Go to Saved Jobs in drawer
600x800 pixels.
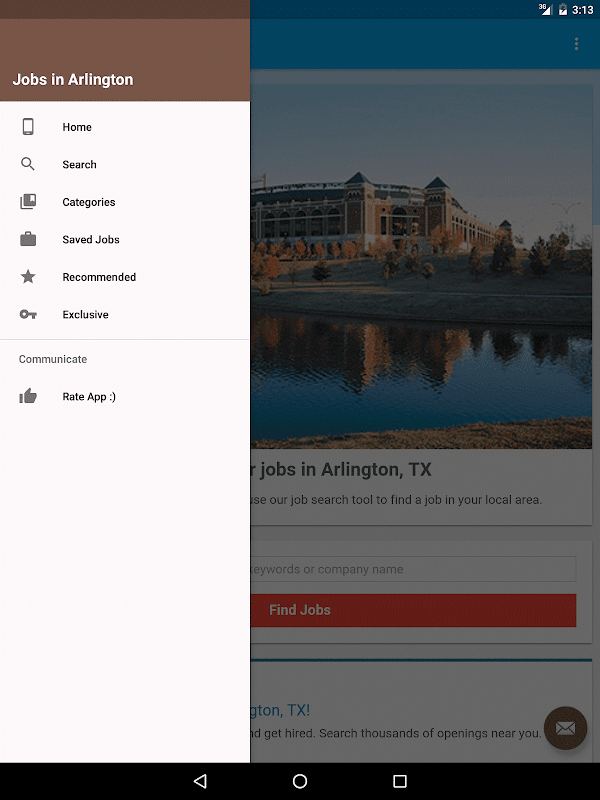[x=125, y=239]
